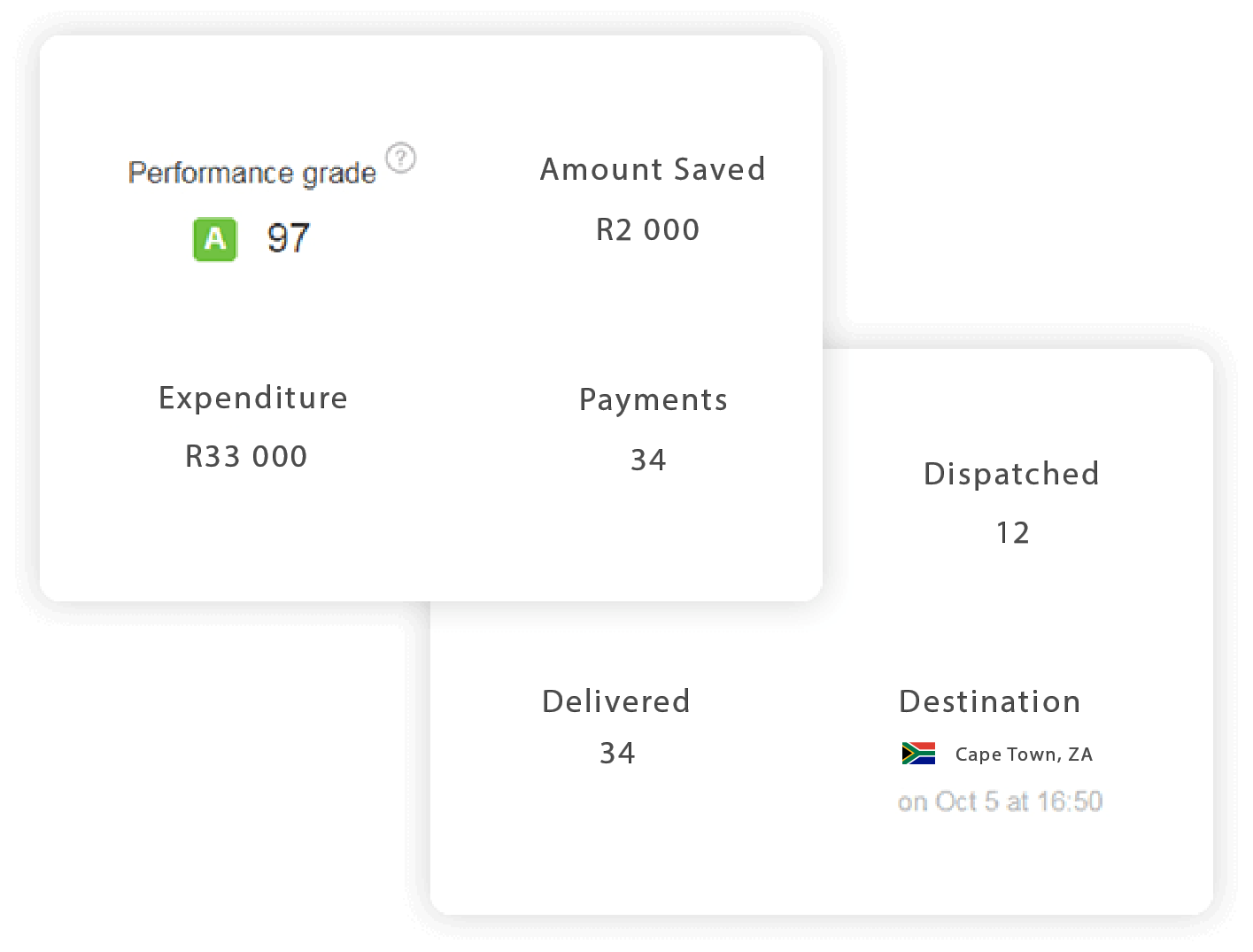The width and height of the screenshot is (1253, 952).
Task: Select the Performance grade label
Action: pyautogui.click(x=252, y=173)
